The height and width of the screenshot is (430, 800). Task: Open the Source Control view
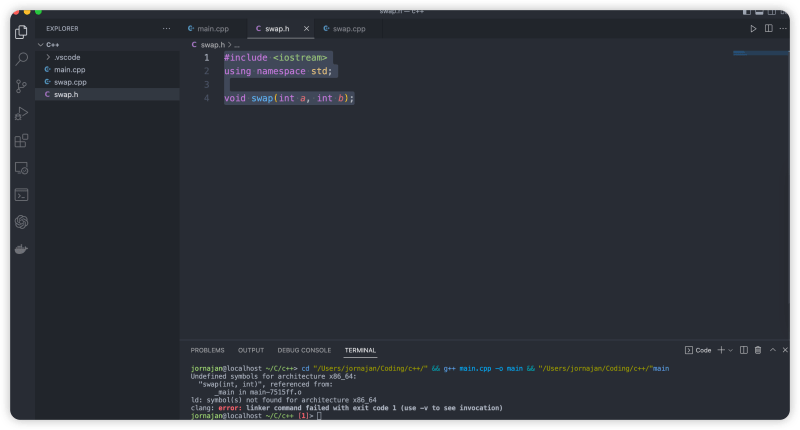[x=21, y=86]
